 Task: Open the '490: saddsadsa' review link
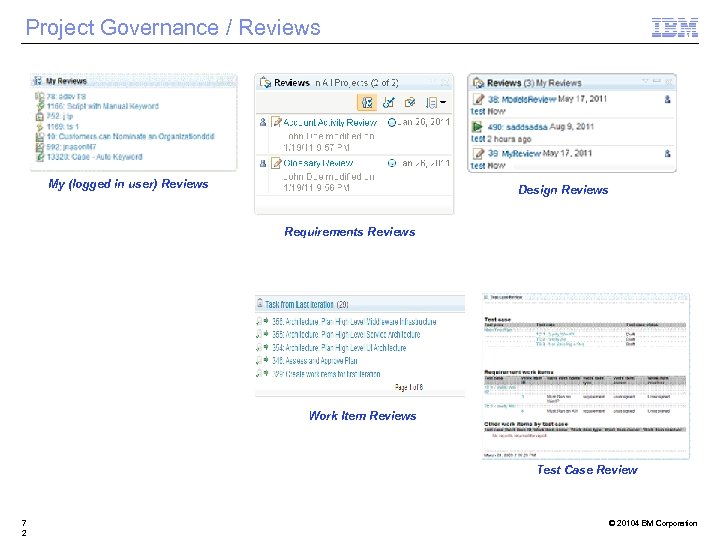click(518, 127)
